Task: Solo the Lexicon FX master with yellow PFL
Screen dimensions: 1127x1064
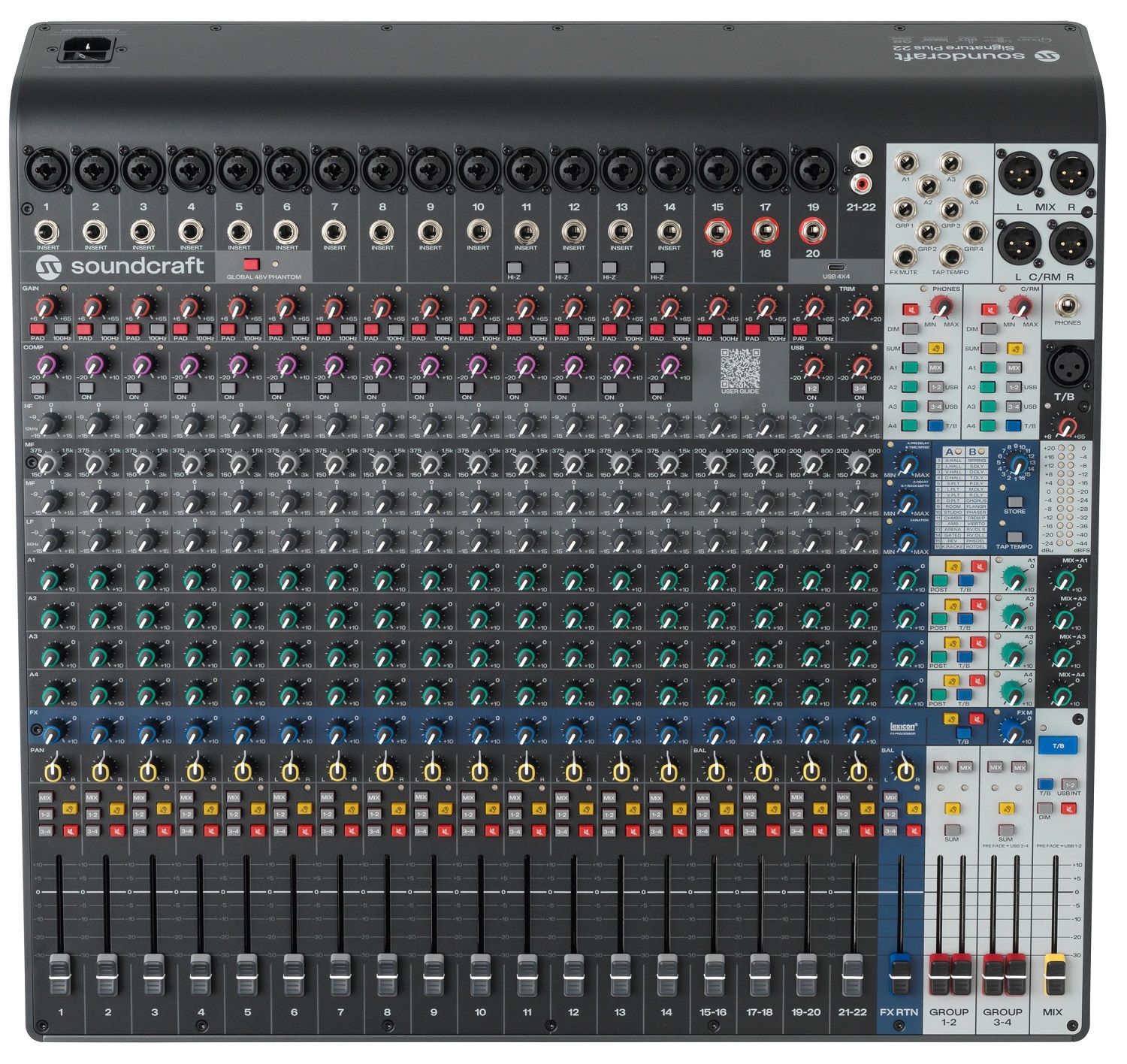Action: click(x=951, y=719)
